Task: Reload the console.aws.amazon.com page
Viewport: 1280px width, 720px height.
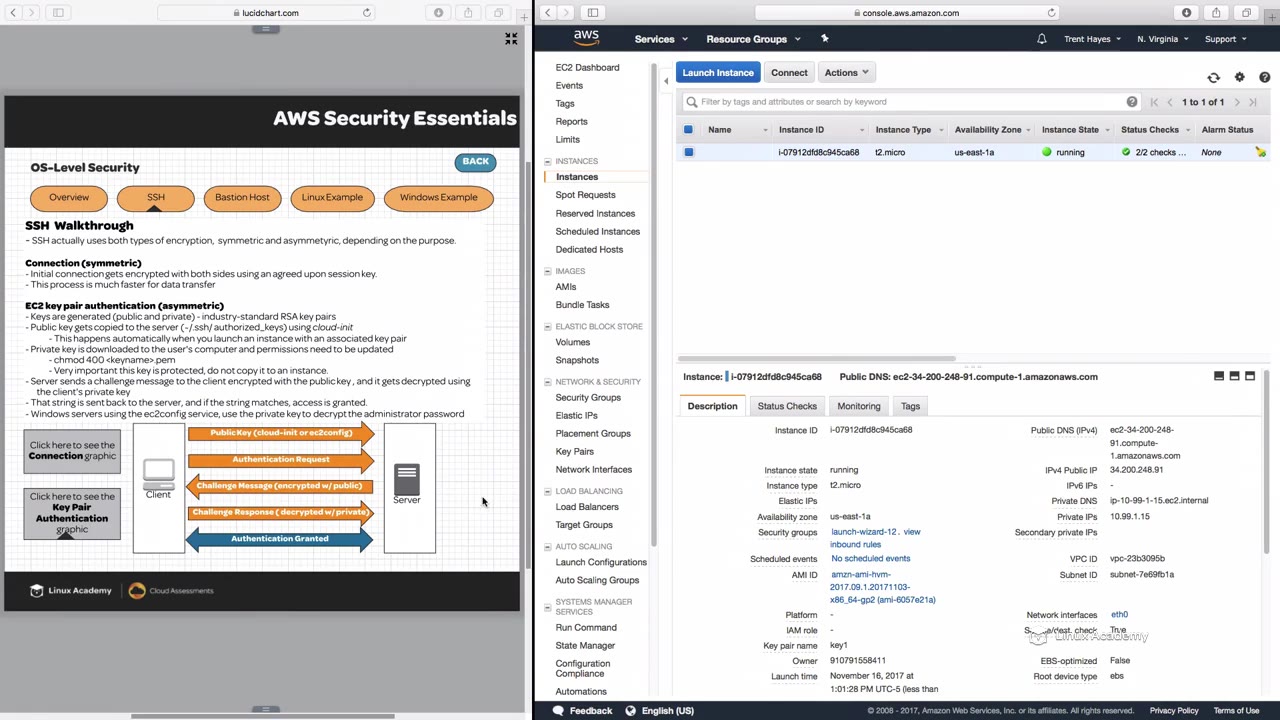Action: (x=1051, y=13)
